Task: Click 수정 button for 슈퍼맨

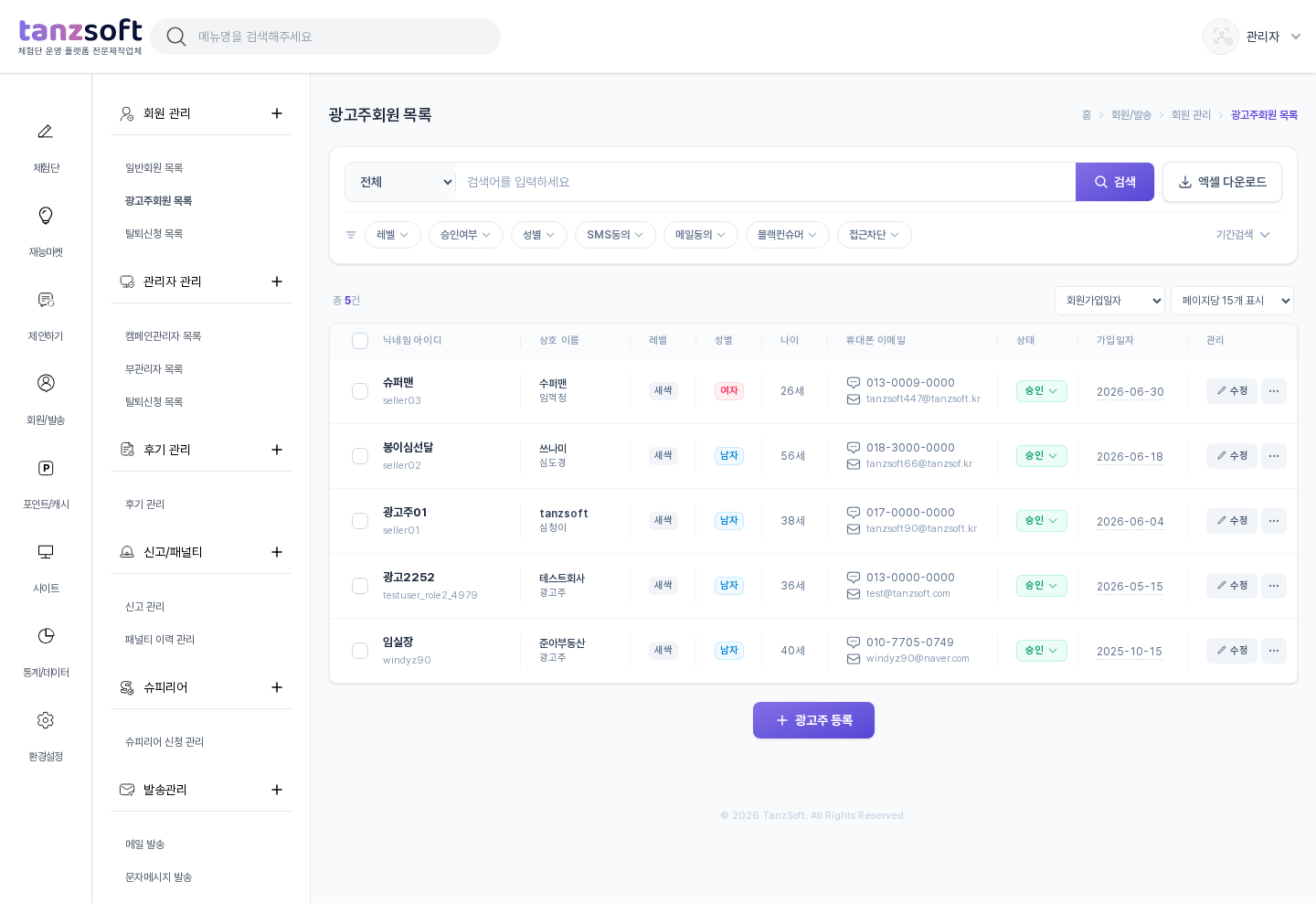Action: tap(1232, 391)
